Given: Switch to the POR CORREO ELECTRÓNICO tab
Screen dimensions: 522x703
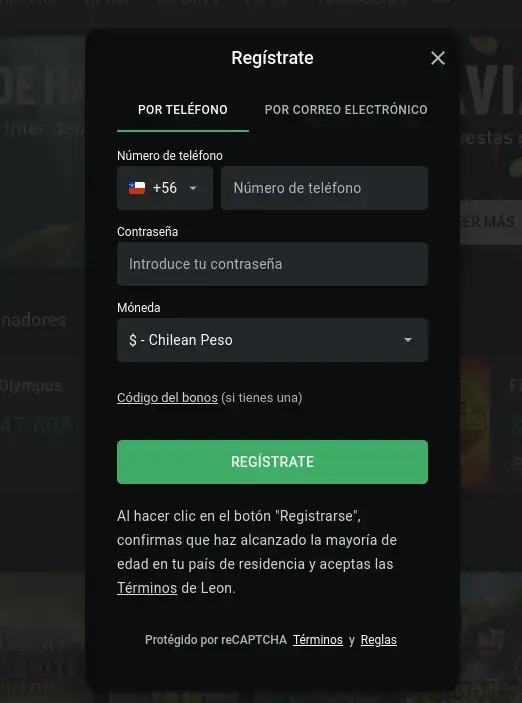Looking at the screenshot, I should pos(346,110).
